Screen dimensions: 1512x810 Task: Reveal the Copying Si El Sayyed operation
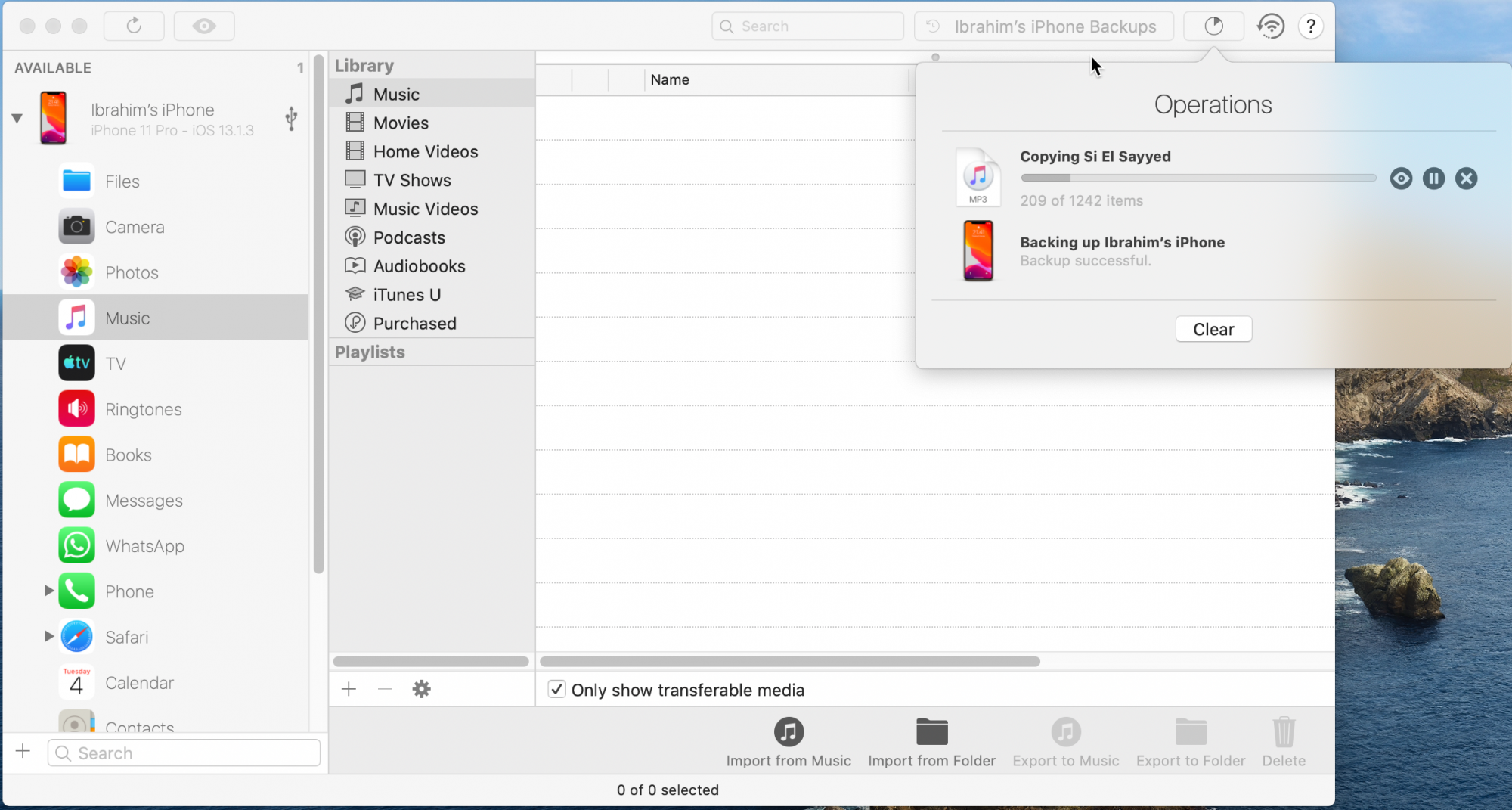click(x=1401, y=178)
